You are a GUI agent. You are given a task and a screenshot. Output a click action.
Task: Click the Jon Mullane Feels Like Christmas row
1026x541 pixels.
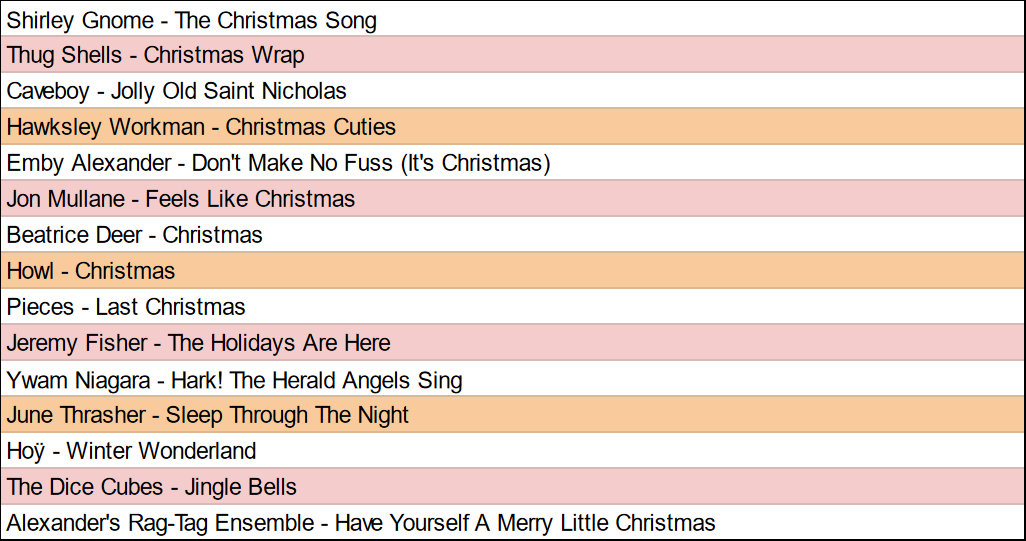coord(181,199)
